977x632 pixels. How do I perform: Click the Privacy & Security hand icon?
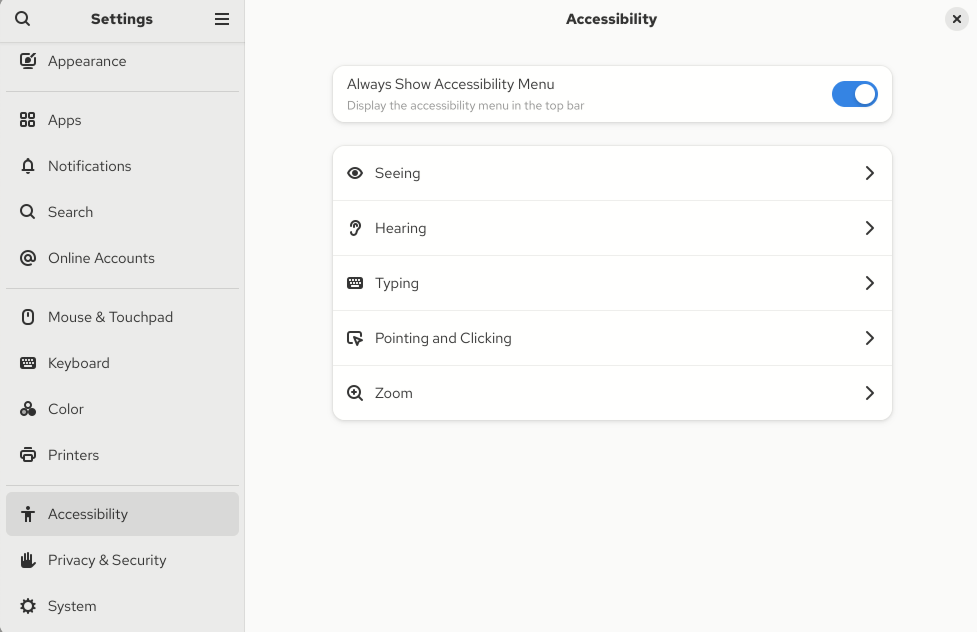[28, 560]
